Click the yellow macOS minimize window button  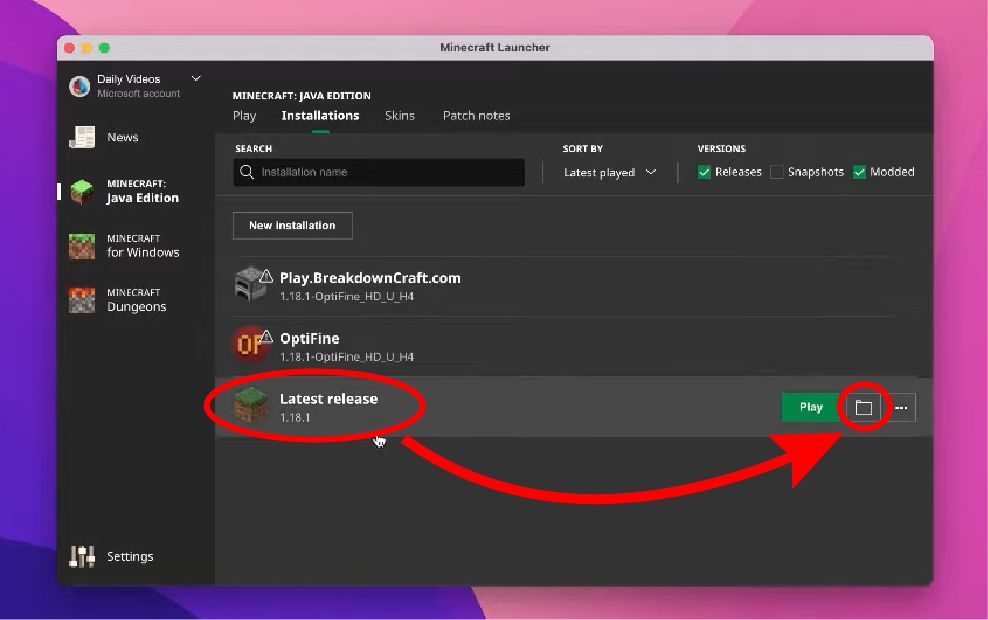[x=87, y=48]
